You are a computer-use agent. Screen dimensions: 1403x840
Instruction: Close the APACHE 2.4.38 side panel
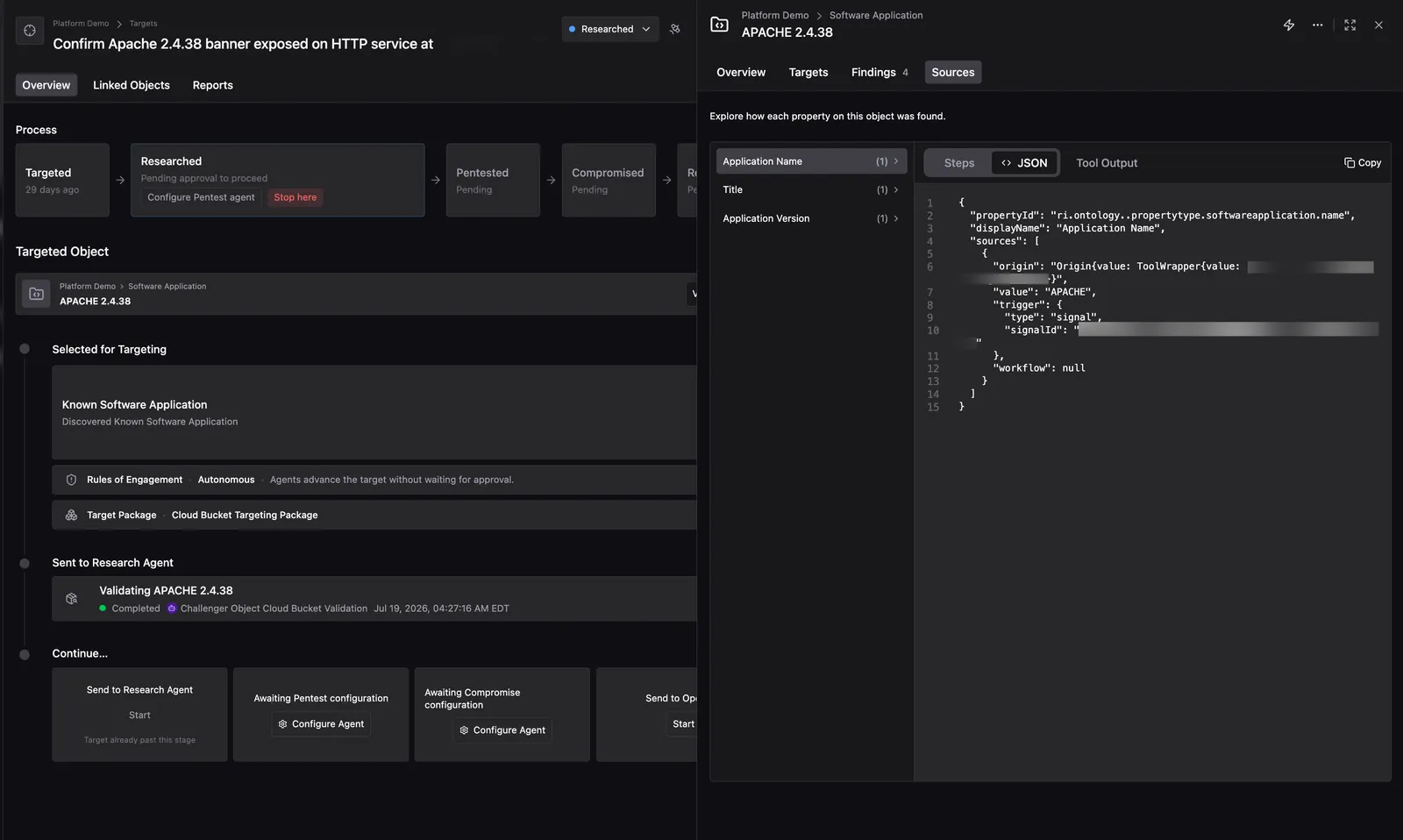1378,25
